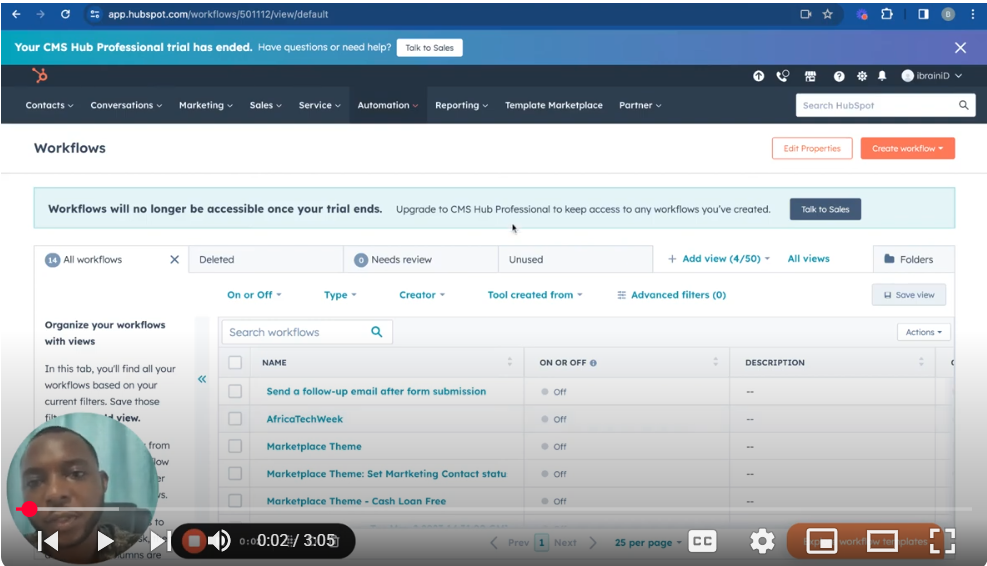Open the Conversations menu
The height and width of the screenshot is (566, 987).
126,105
